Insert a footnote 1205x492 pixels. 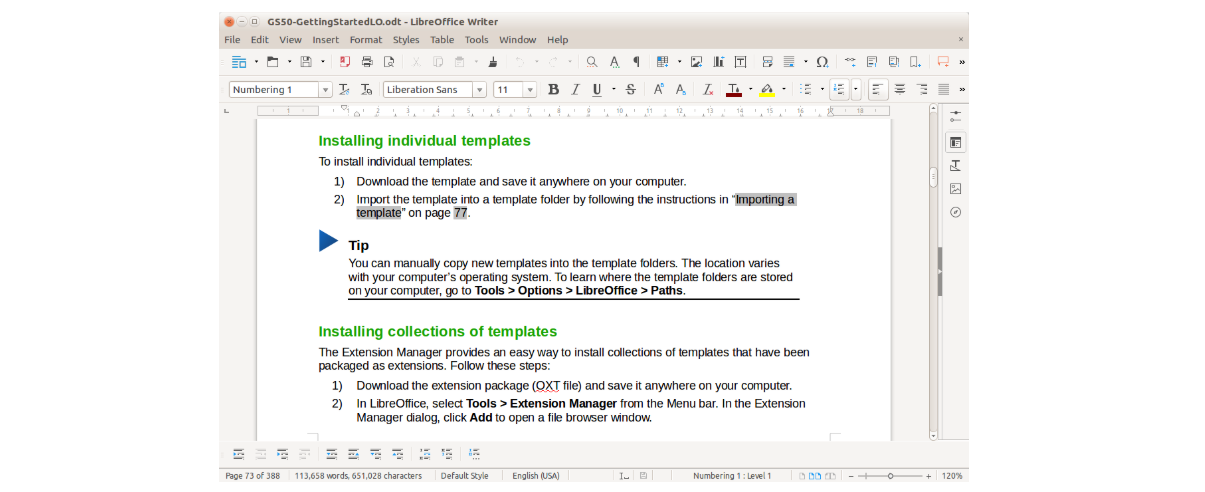pos(872,62)
